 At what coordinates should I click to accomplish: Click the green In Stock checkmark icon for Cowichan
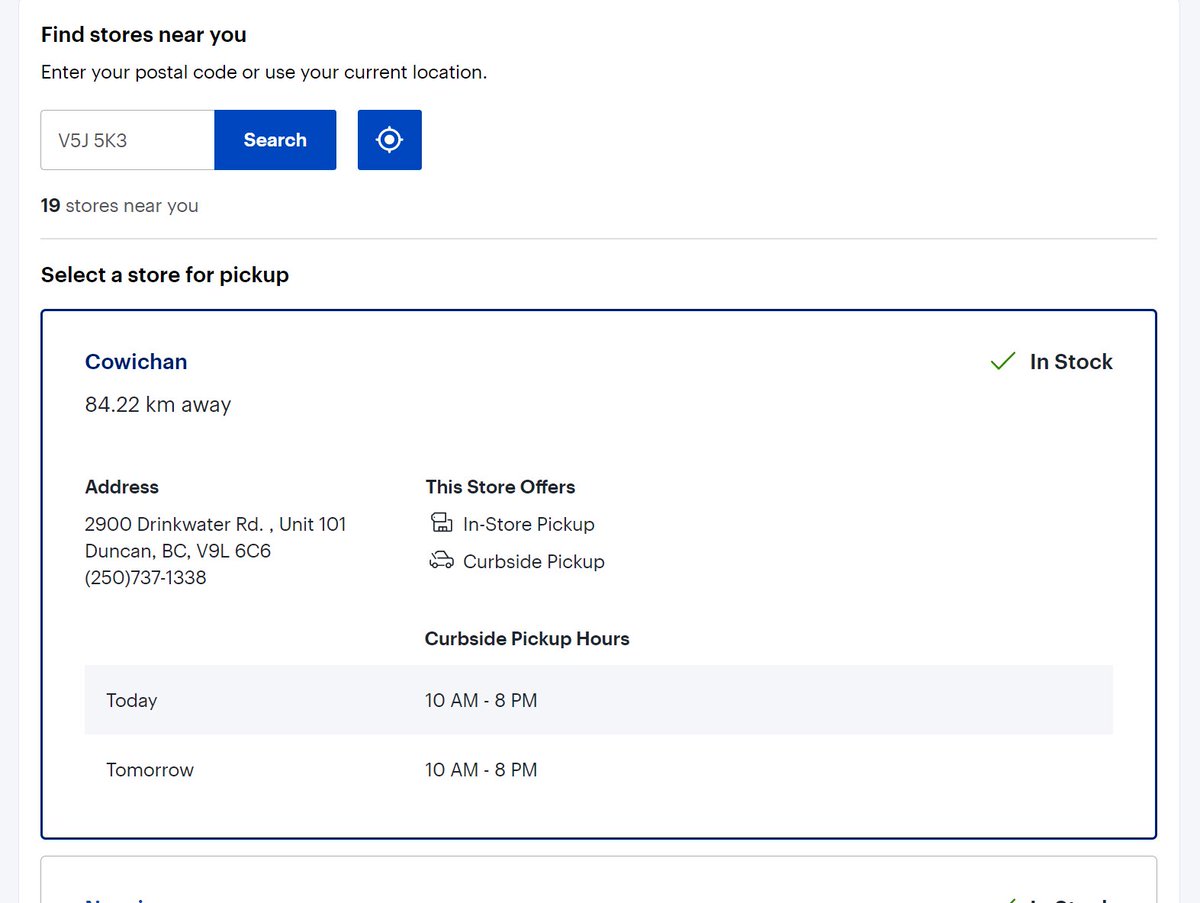click(x=1003, y=362)
